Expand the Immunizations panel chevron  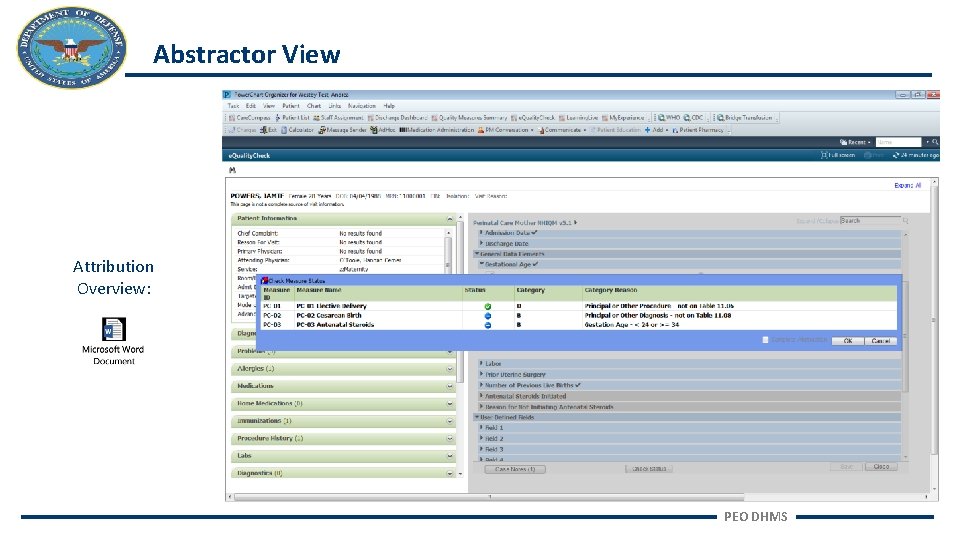click(x=450, y=422)
